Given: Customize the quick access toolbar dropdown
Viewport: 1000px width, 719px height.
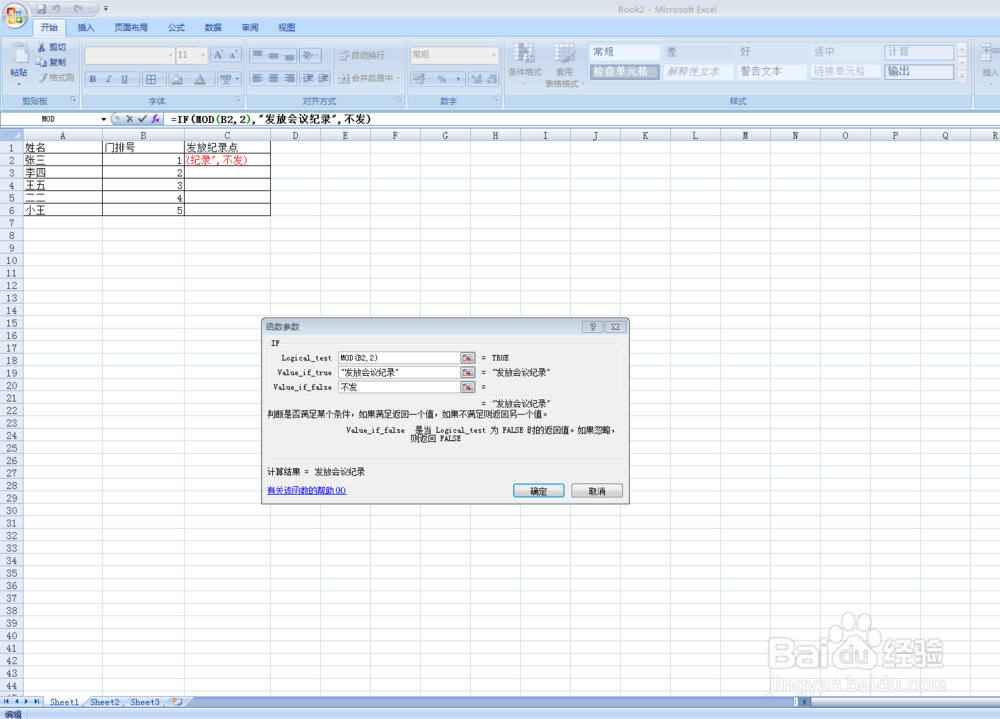Looking at the screenshot, I should [x=106, y=9].
